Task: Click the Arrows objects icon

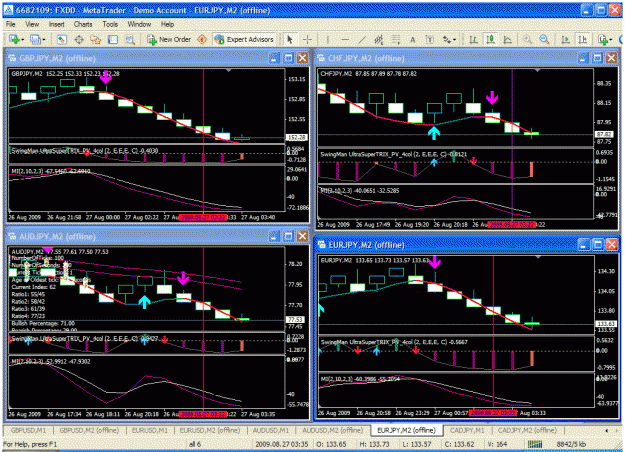Action: point(447,39)
